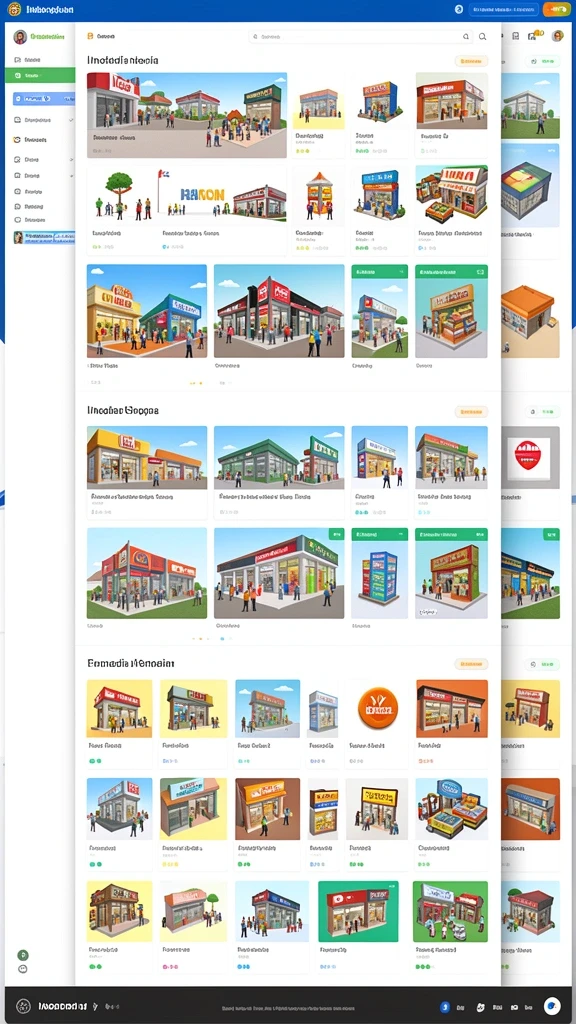Screen dimensions: 576x1024
Task: Select the green highlighted sidebar item
Action: coord(40,75)
